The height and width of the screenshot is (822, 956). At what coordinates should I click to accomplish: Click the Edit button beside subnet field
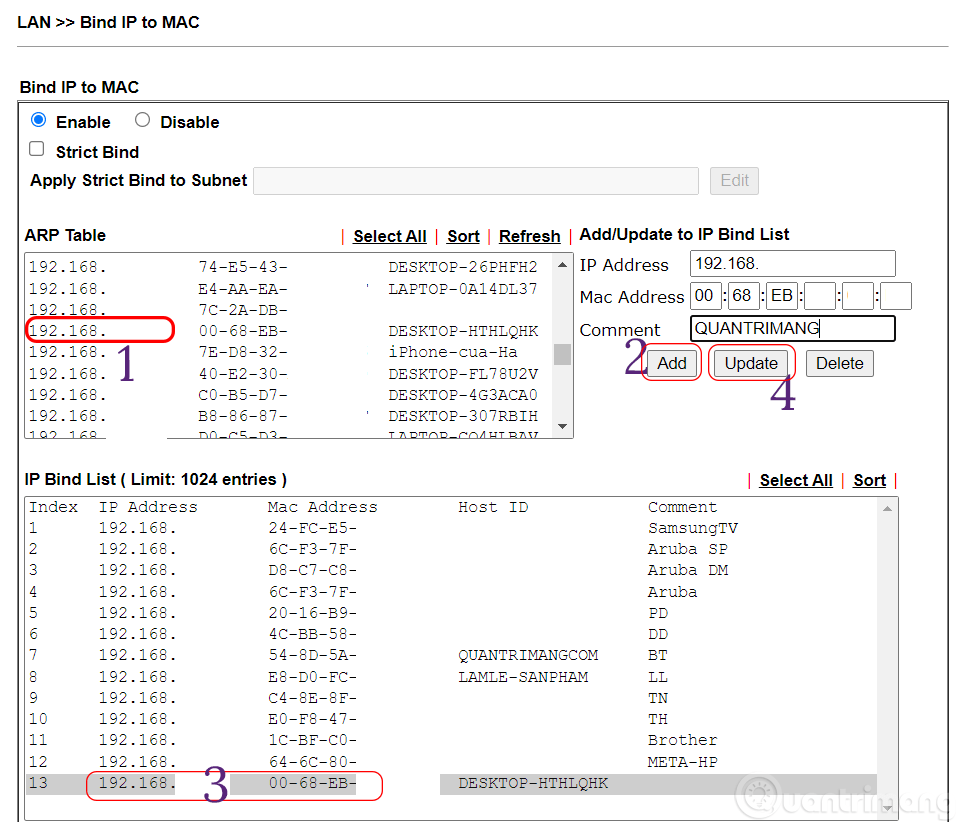coord(734,180)
